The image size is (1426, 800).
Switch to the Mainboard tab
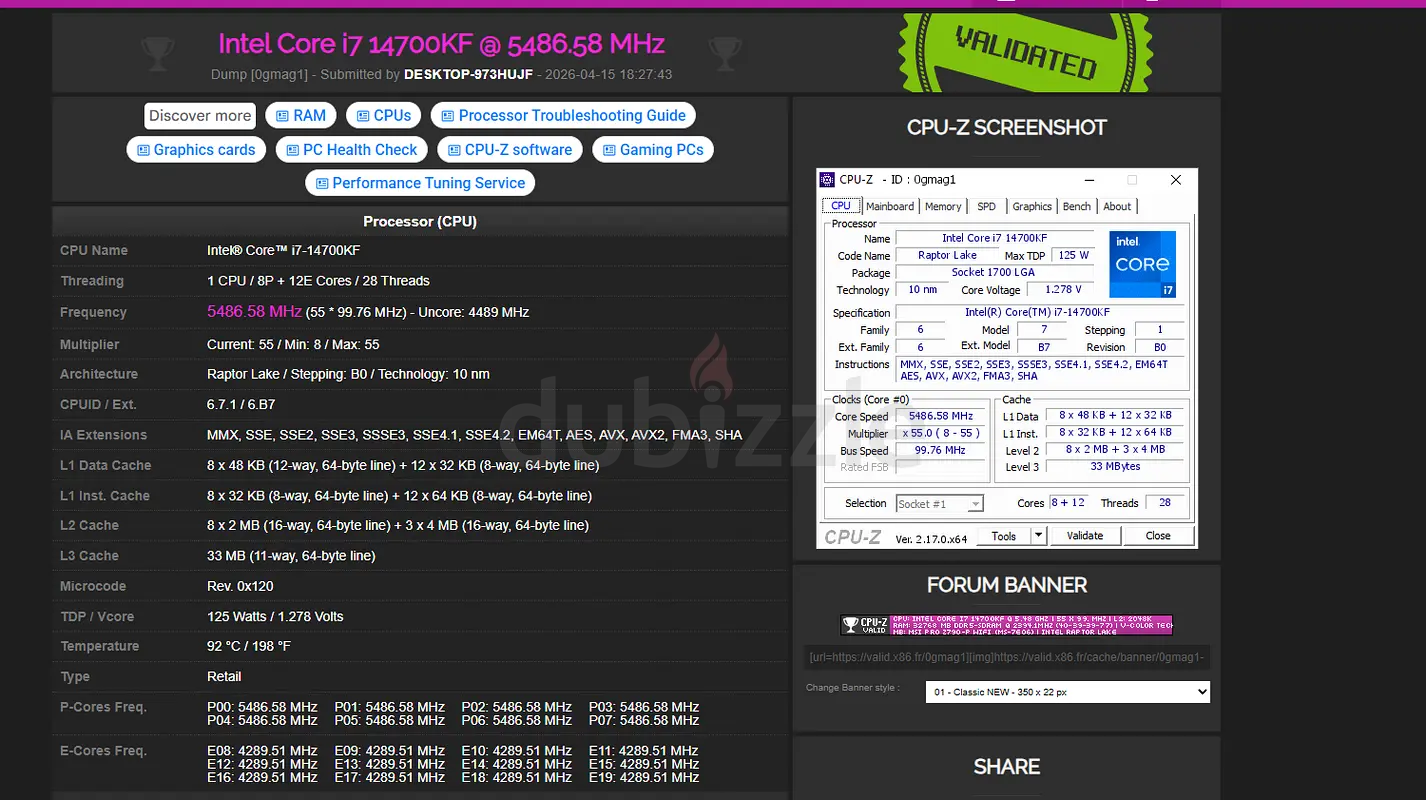pyautogui.click(x=890, y=206)
